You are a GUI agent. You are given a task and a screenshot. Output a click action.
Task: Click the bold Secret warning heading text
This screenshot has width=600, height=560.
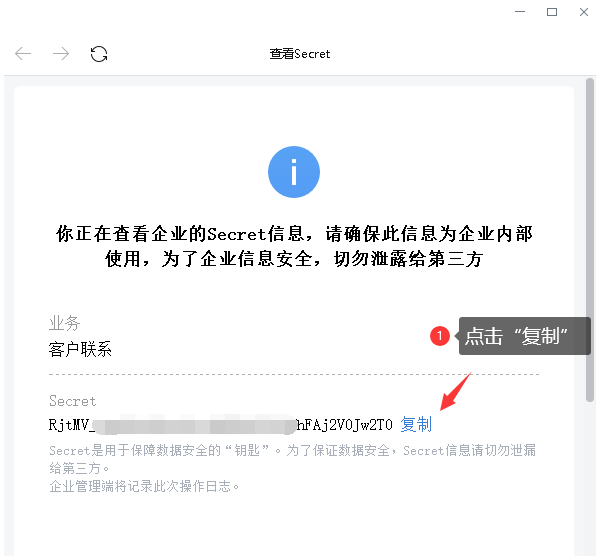click(294, 246)
